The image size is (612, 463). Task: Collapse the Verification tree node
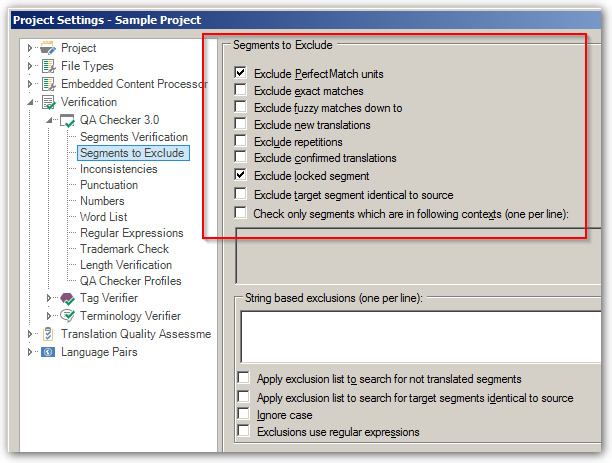(x=30, y=102)
